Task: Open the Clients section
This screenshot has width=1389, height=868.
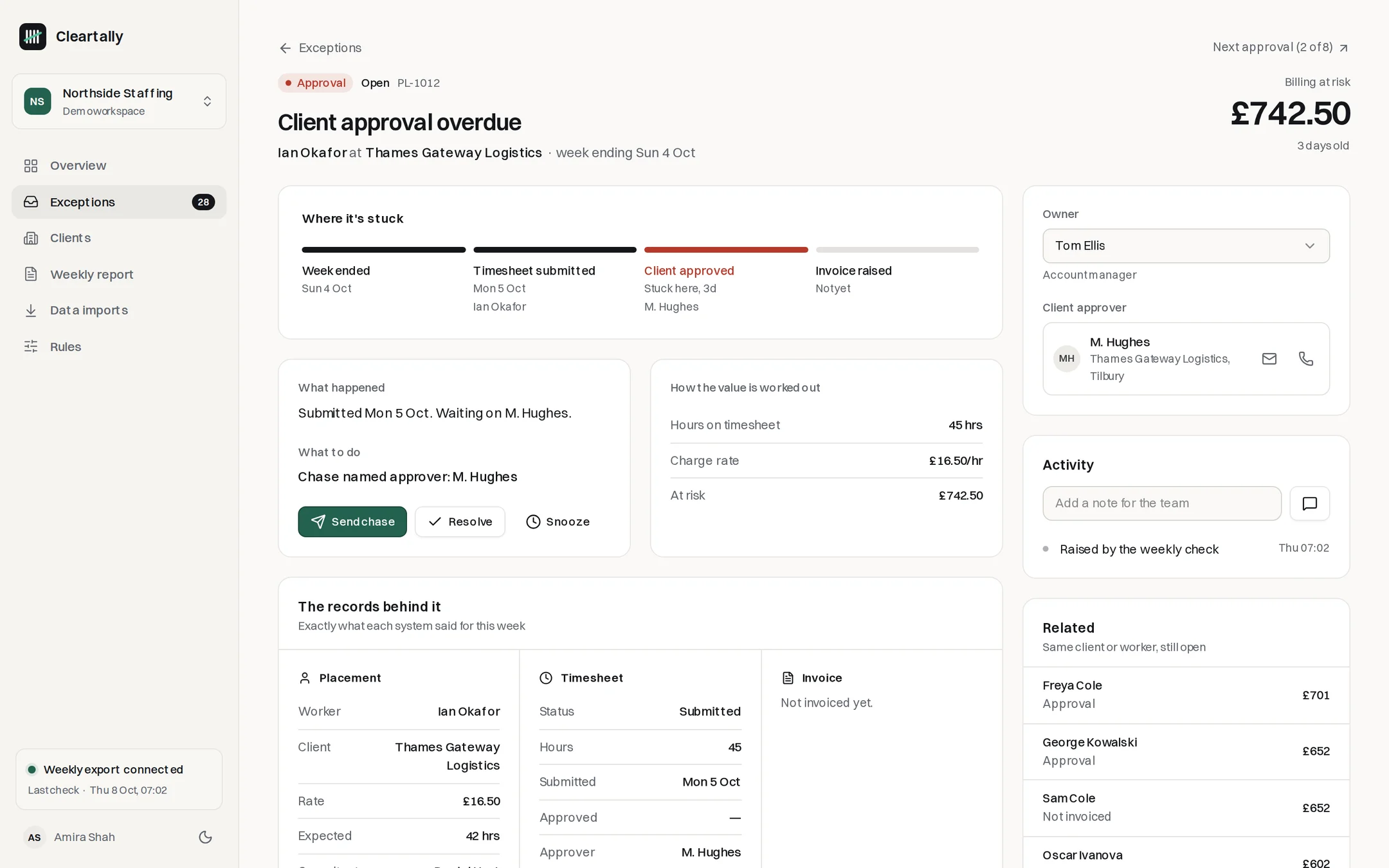Action: pos(119,238)
